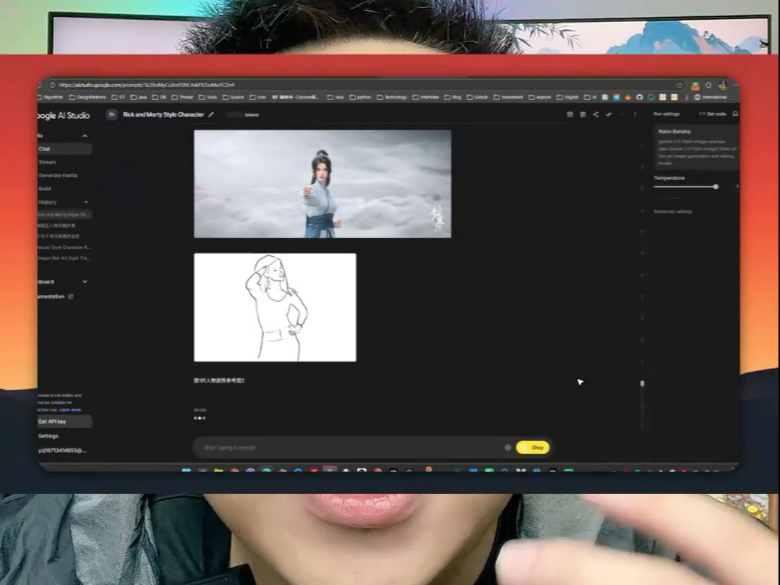
Task: Open the three-dot more options menu
Action: click(x=635, y=114)
